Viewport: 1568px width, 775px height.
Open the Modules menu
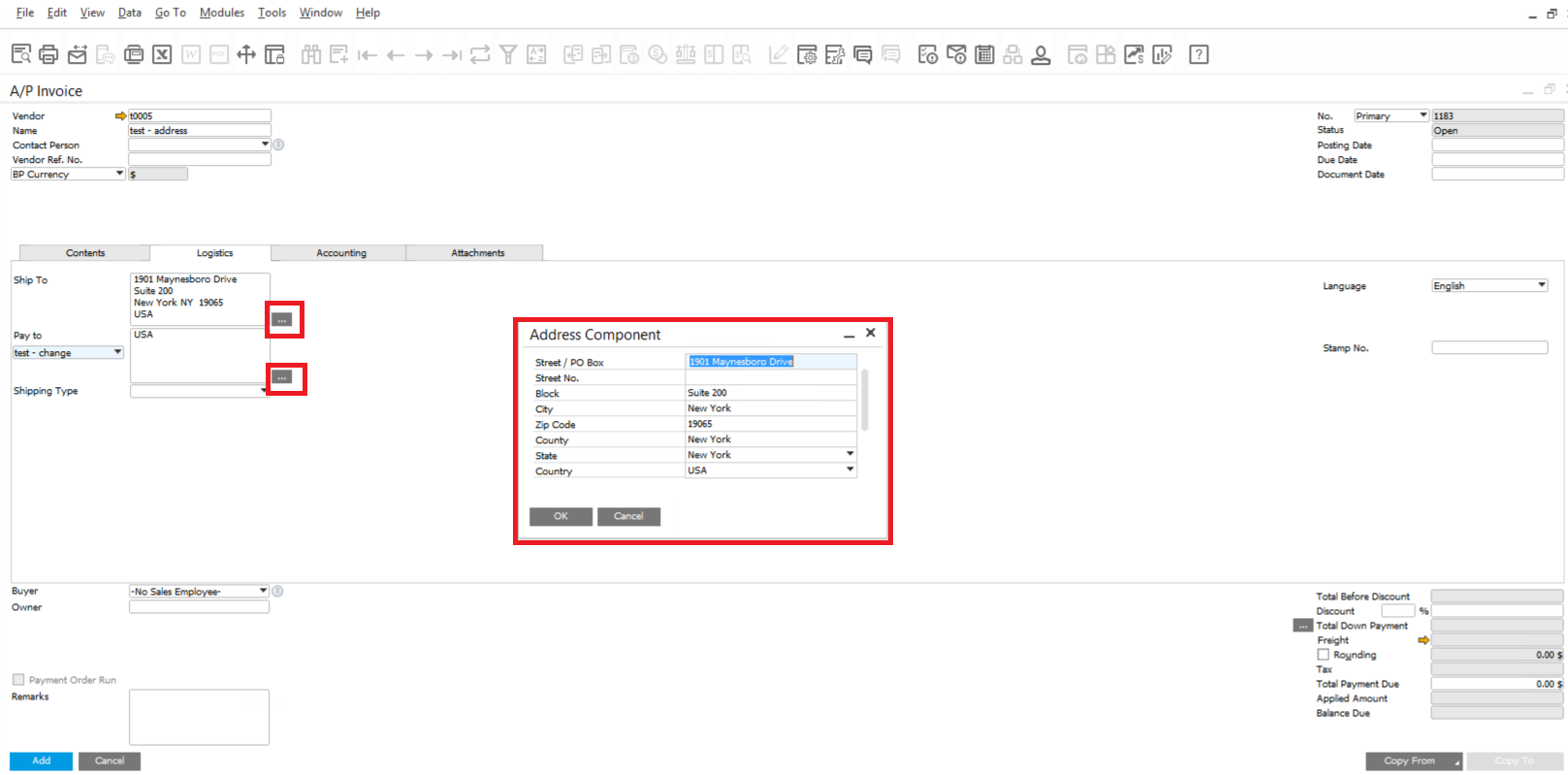222,13
